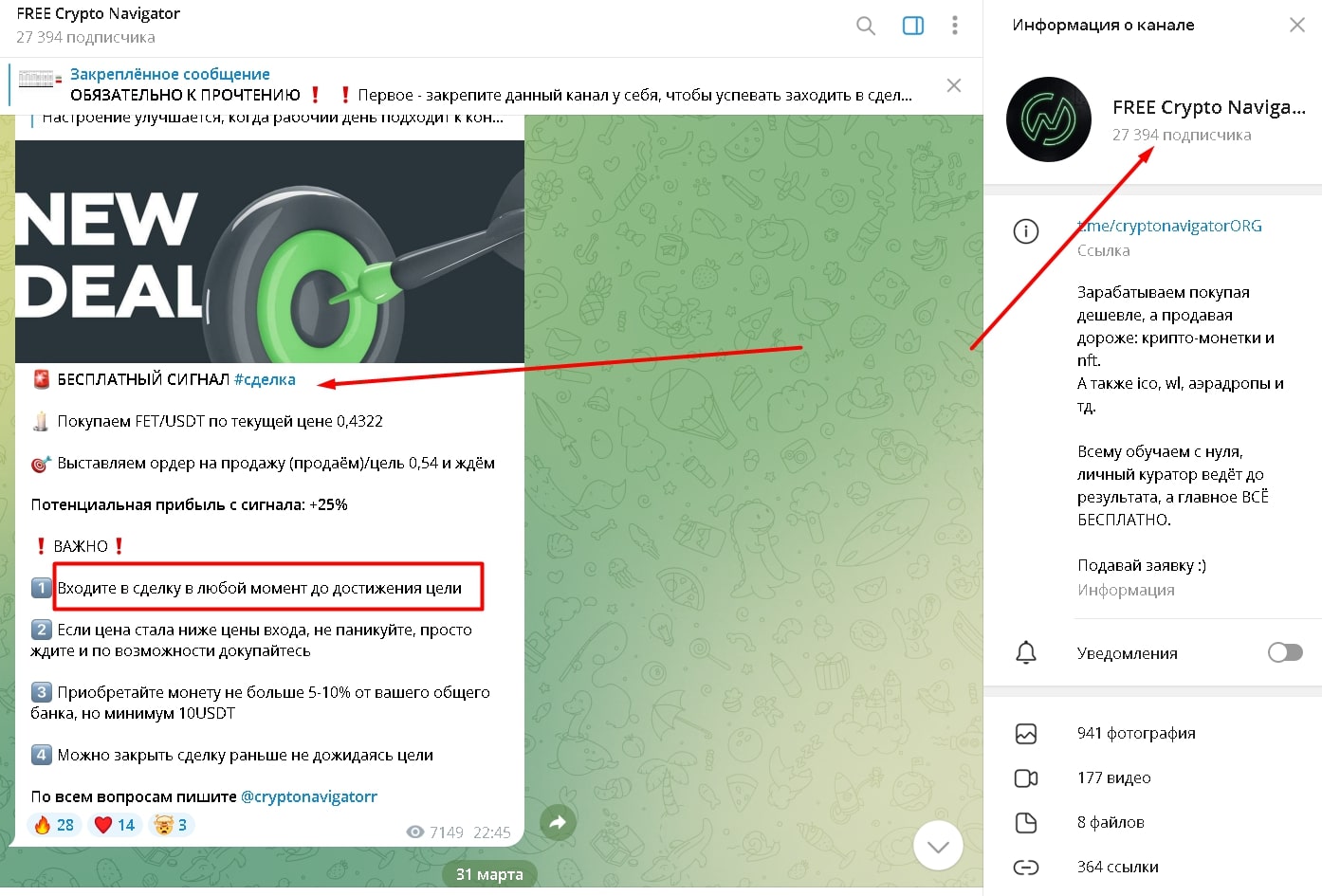
Task: Click the bell notifications icon
Action: (x=1026, y=652)
